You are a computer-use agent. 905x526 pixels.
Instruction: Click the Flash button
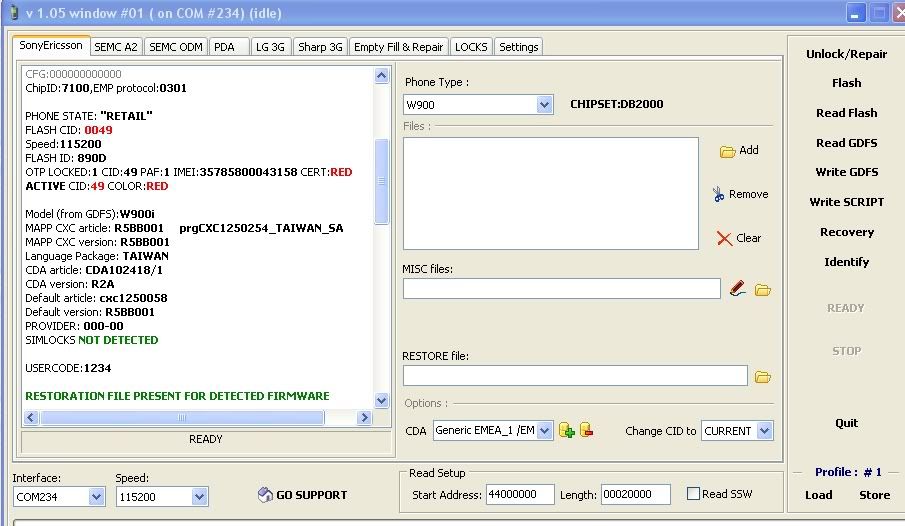click(846, 83)
